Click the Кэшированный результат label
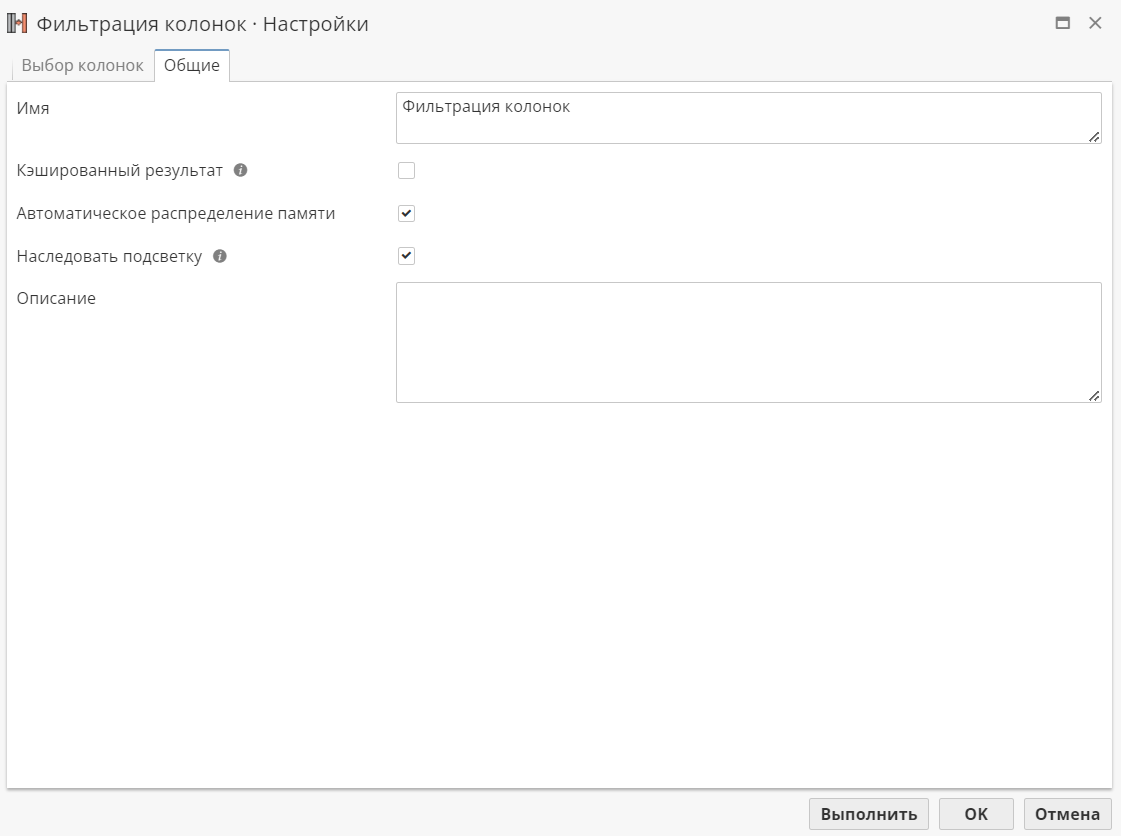This screenshot has height=836, width=1121. [x=119, y=170]
